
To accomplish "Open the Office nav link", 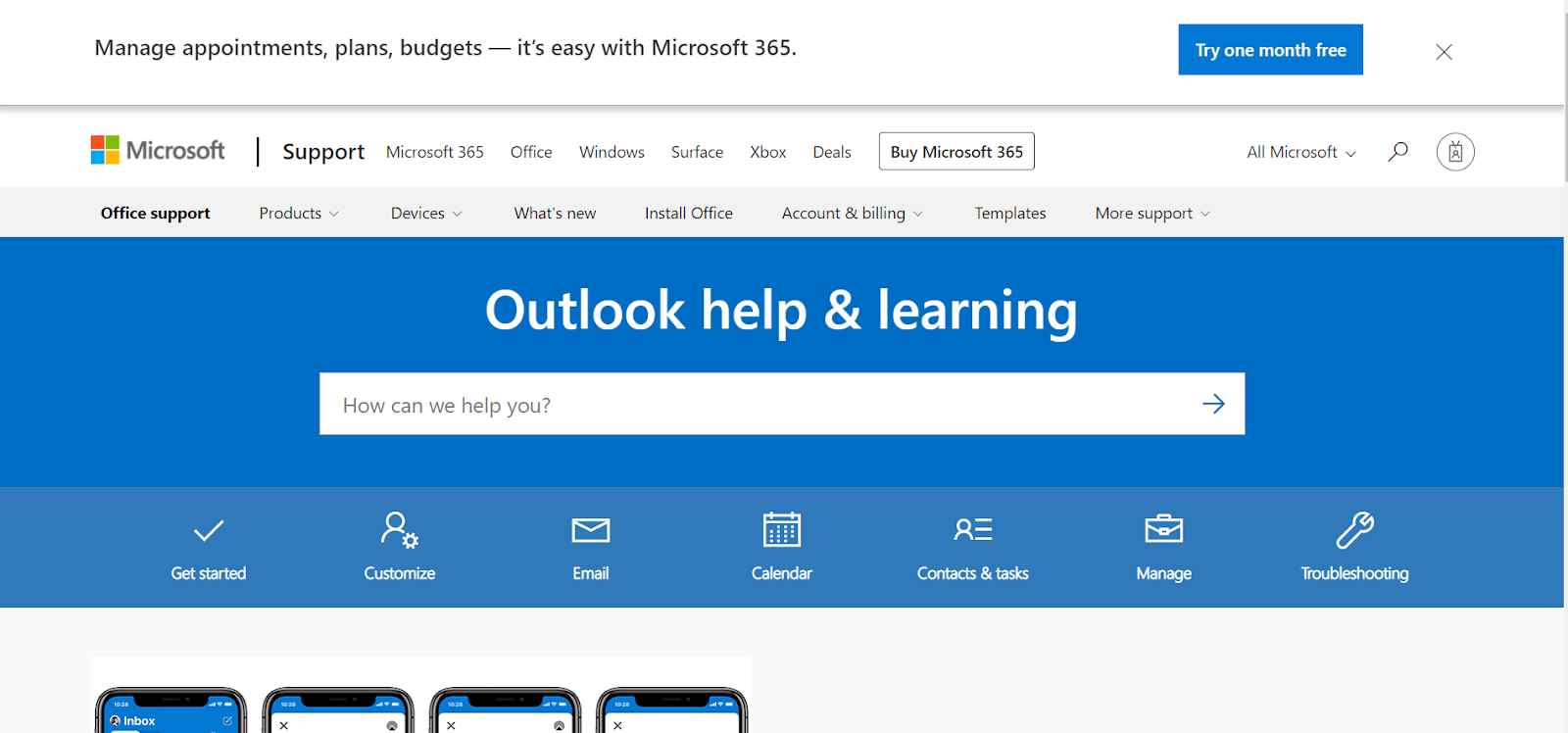I will coord(531,152).
